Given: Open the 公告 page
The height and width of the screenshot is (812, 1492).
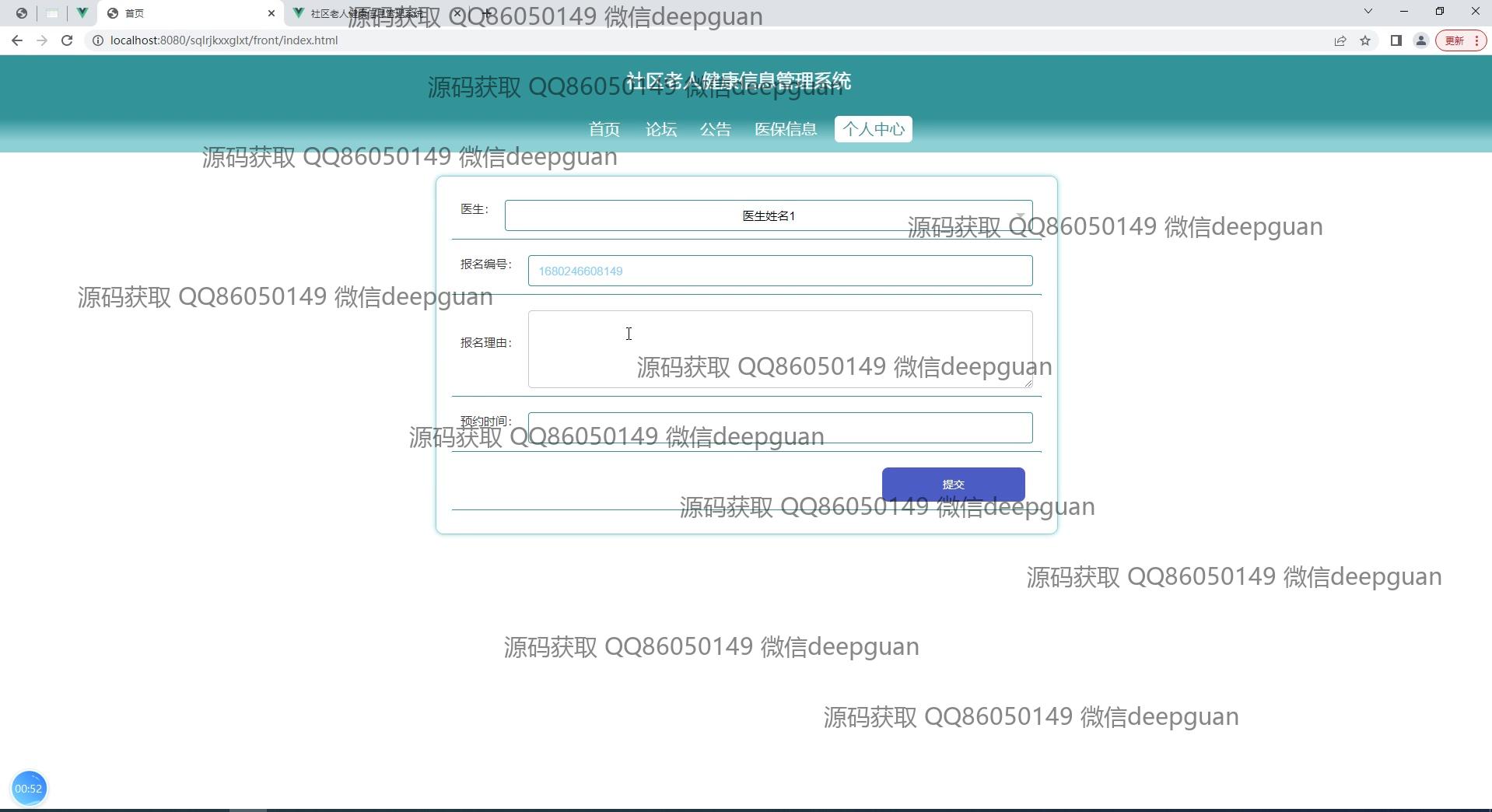Looking at the screenshot, I should tap(715, 129).
